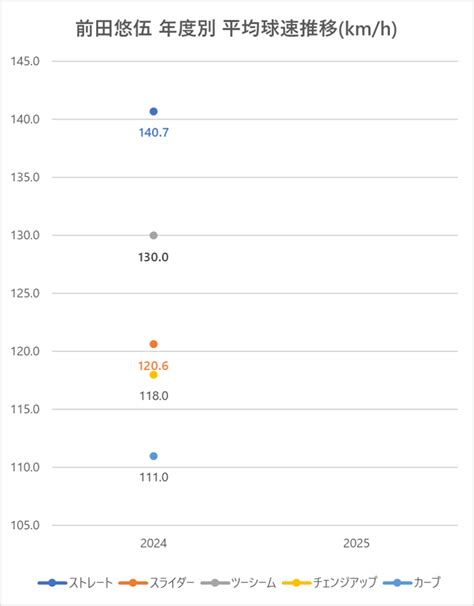Click the 2025 x-axis label
The width and height of the screenshot is (474, 606).
pos(356,543)
